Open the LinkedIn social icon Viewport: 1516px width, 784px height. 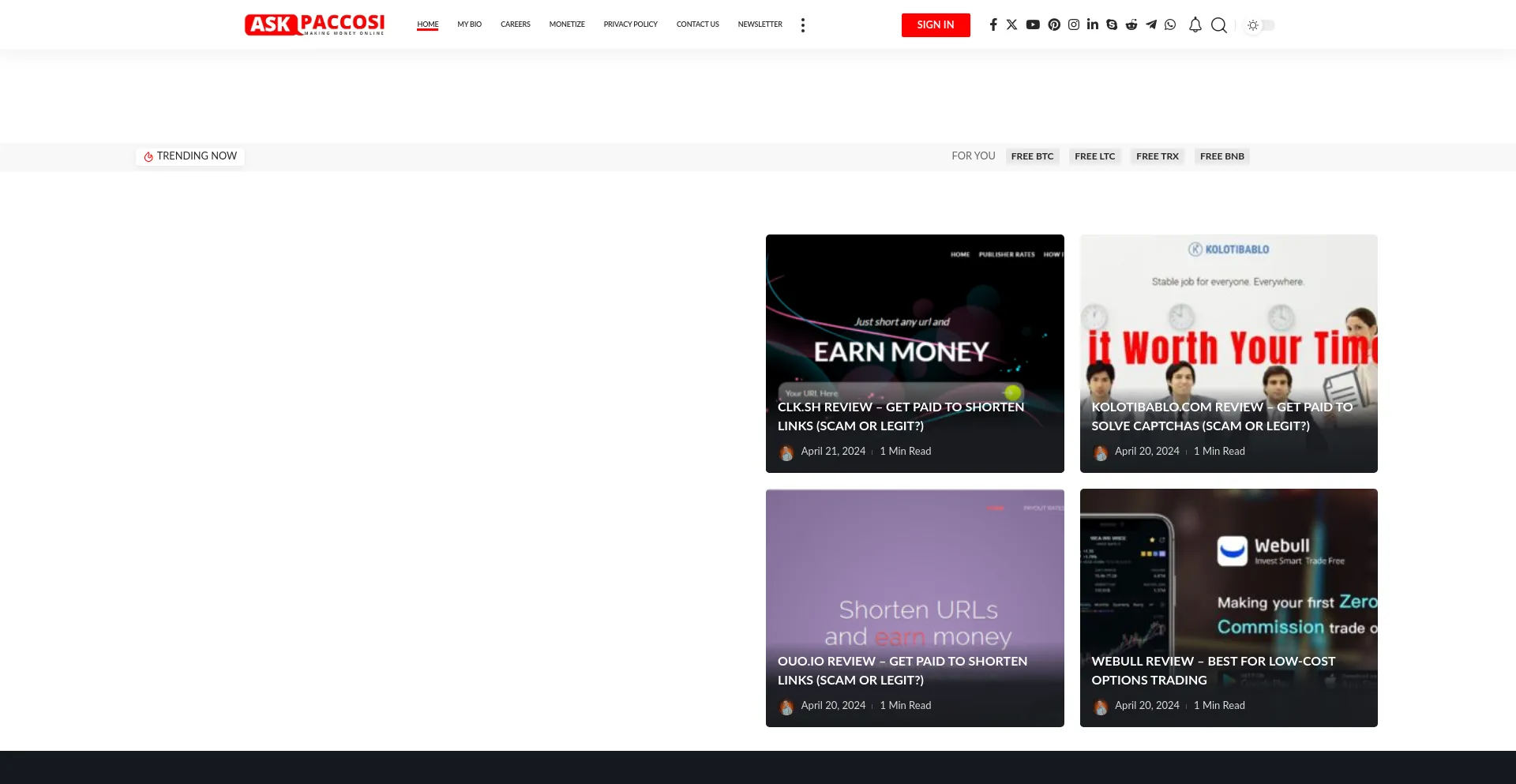tap(1093, 24)
